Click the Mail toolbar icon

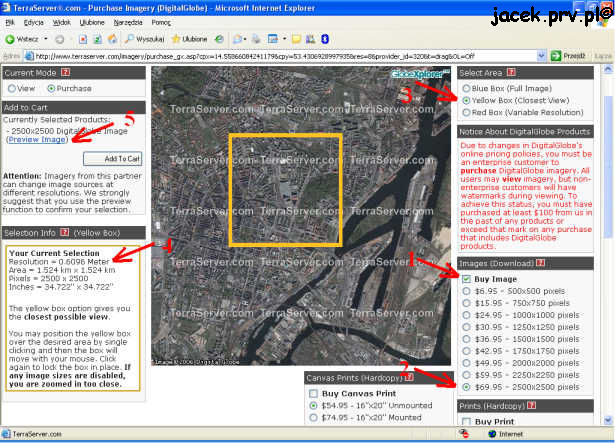coord(237,39)
